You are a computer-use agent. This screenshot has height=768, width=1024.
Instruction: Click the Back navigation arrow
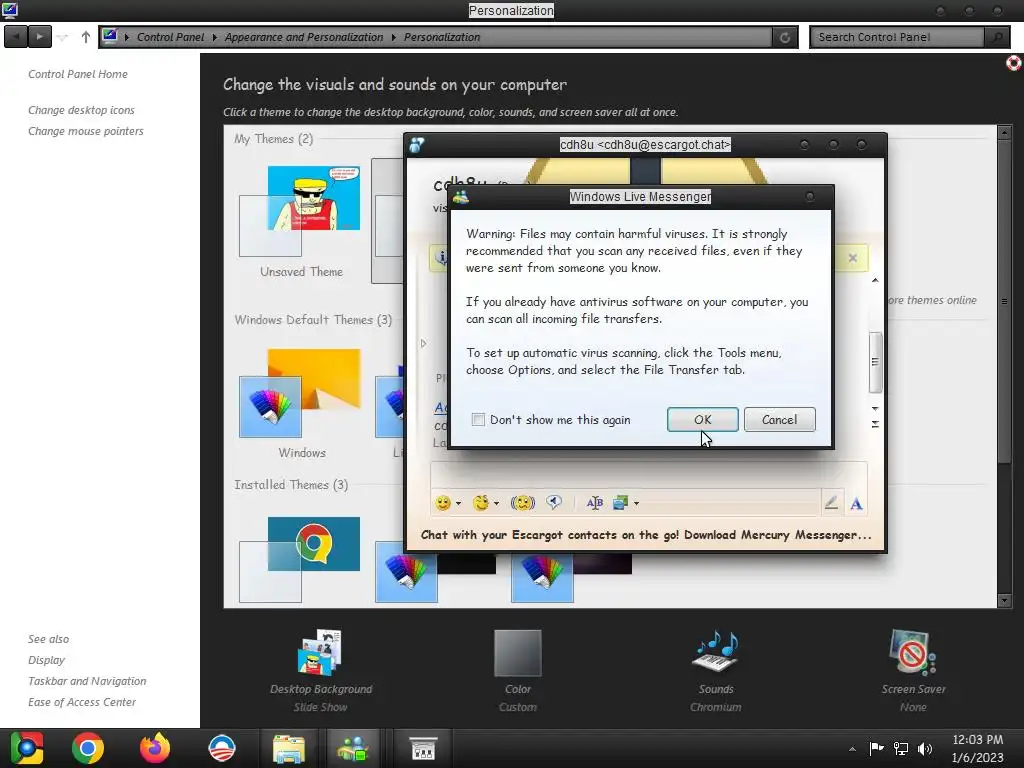(16, 37)
